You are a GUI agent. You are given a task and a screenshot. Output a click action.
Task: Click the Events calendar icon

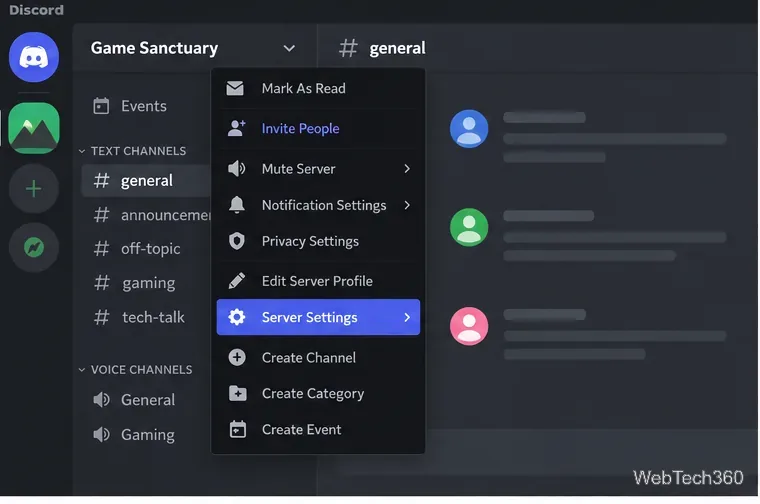tap(101, 106)
